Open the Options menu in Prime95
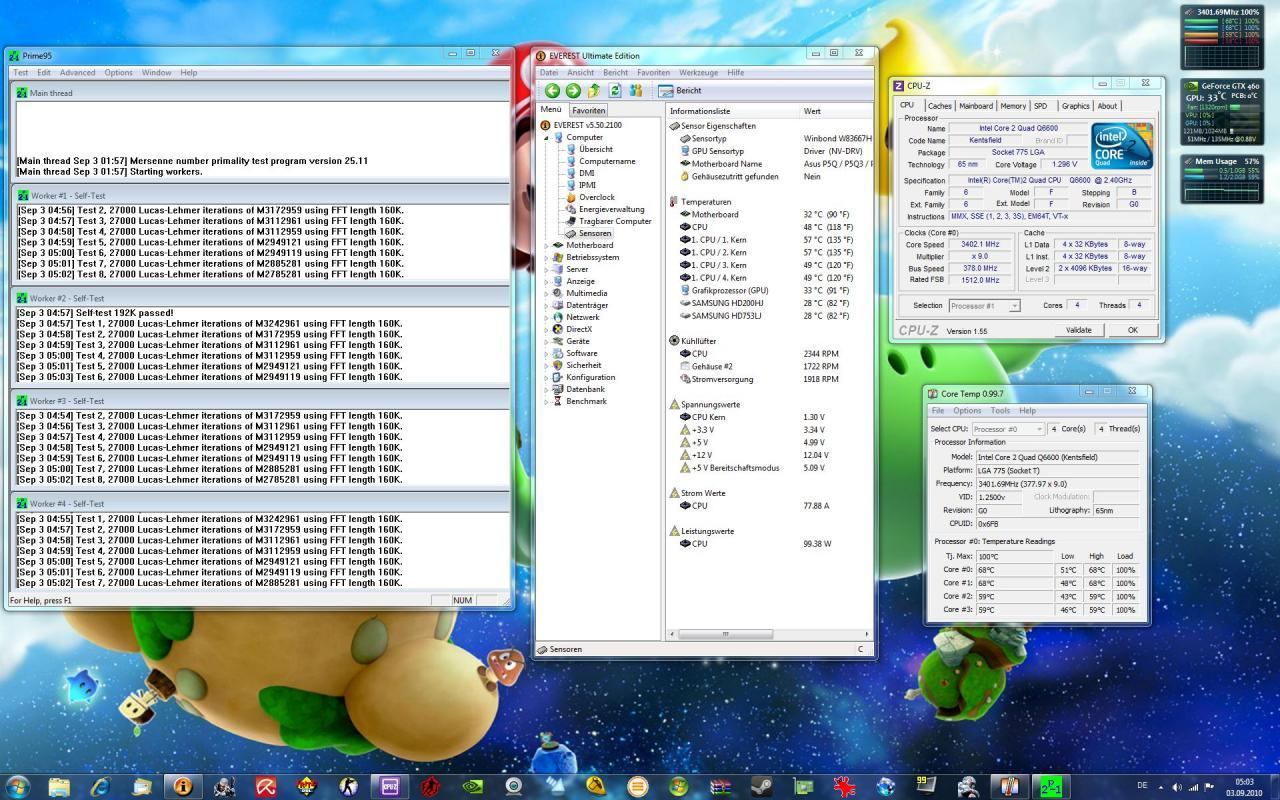This screenshot has height=800, width=1280. 118,72
